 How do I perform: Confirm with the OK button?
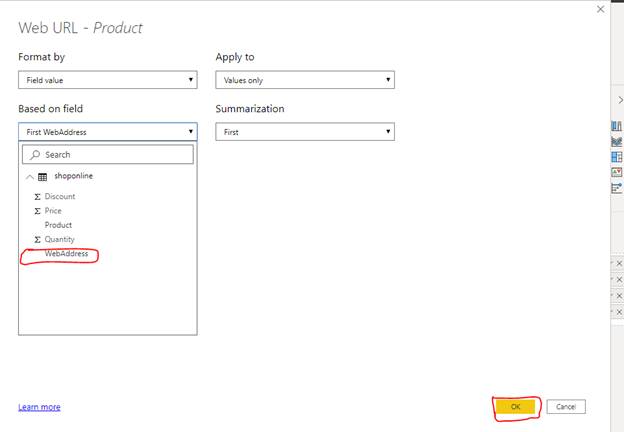516,407
